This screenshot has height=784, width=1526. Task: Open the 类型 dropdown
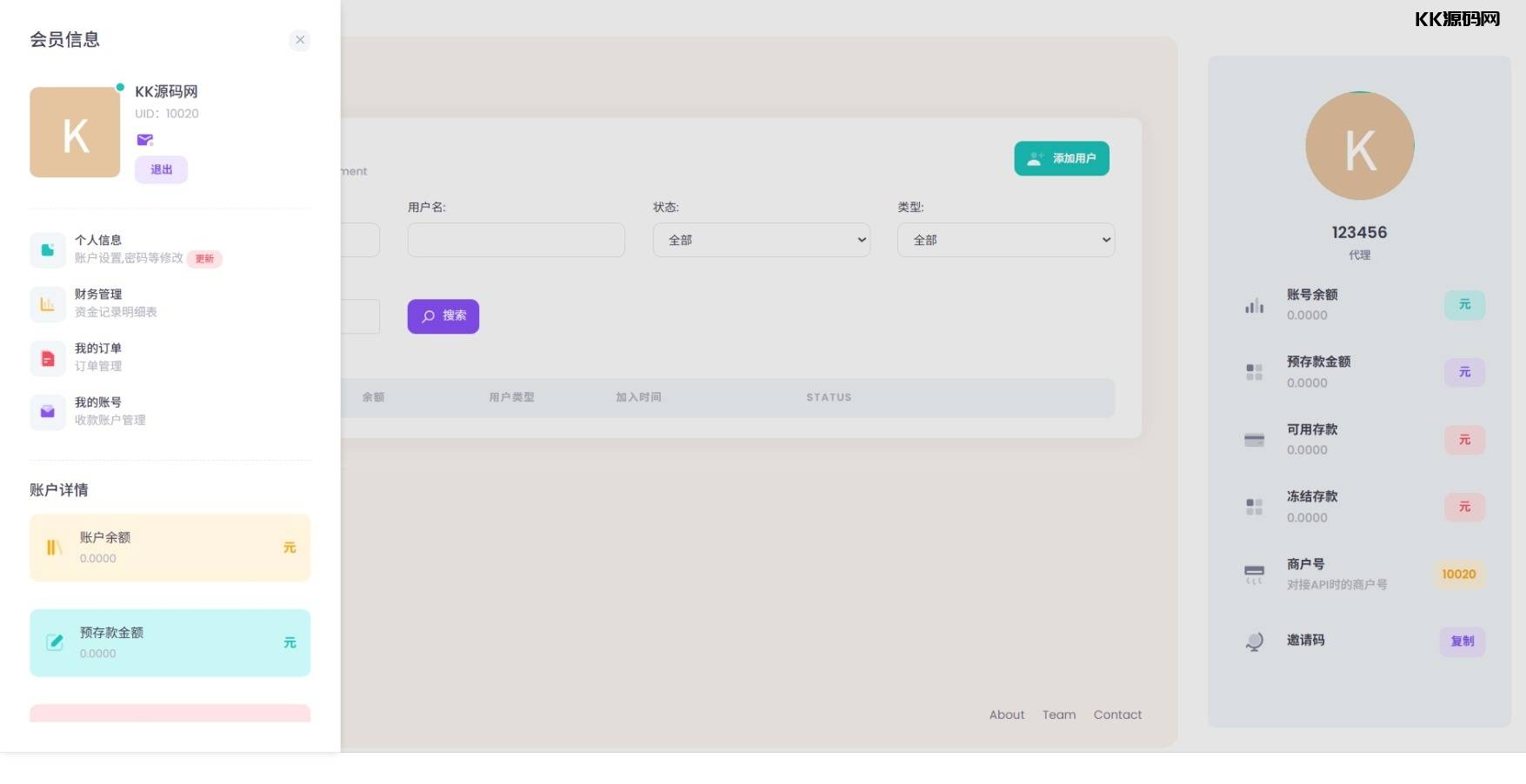coord(1006,240)
